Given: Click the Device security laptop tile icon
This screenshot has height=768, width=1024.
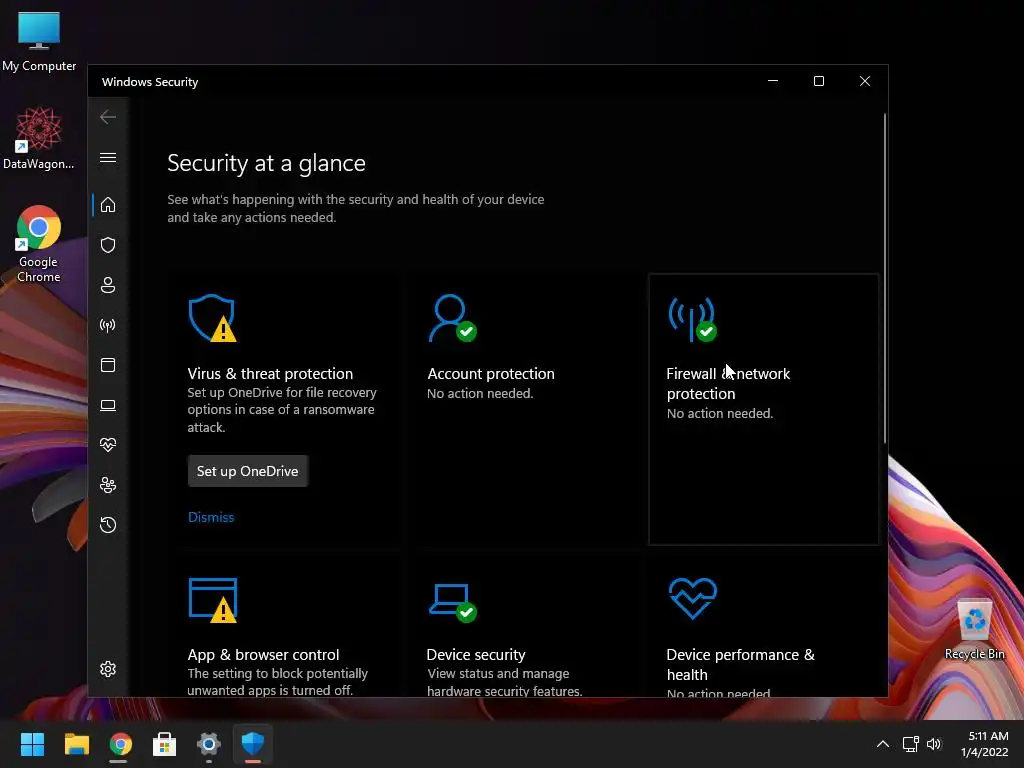Looking at the screenshot, I should pos(452,602).
